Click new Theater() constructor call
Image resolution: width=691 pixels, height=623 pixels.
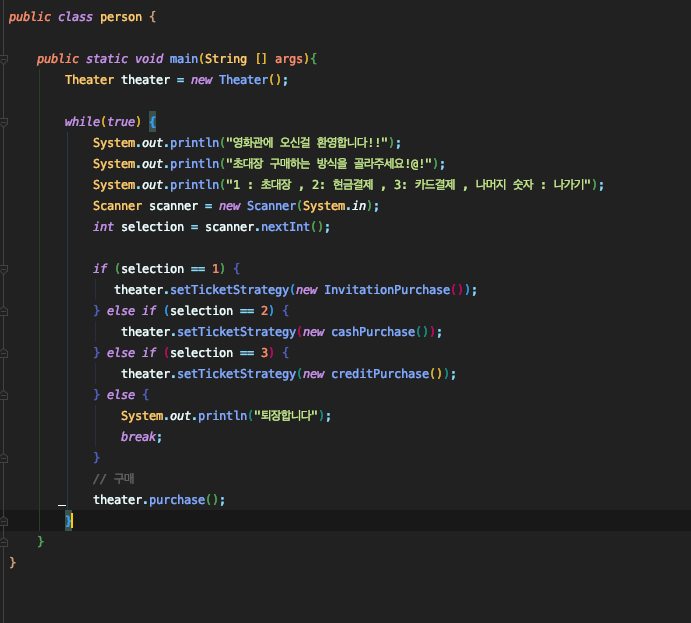coord(236,80)
